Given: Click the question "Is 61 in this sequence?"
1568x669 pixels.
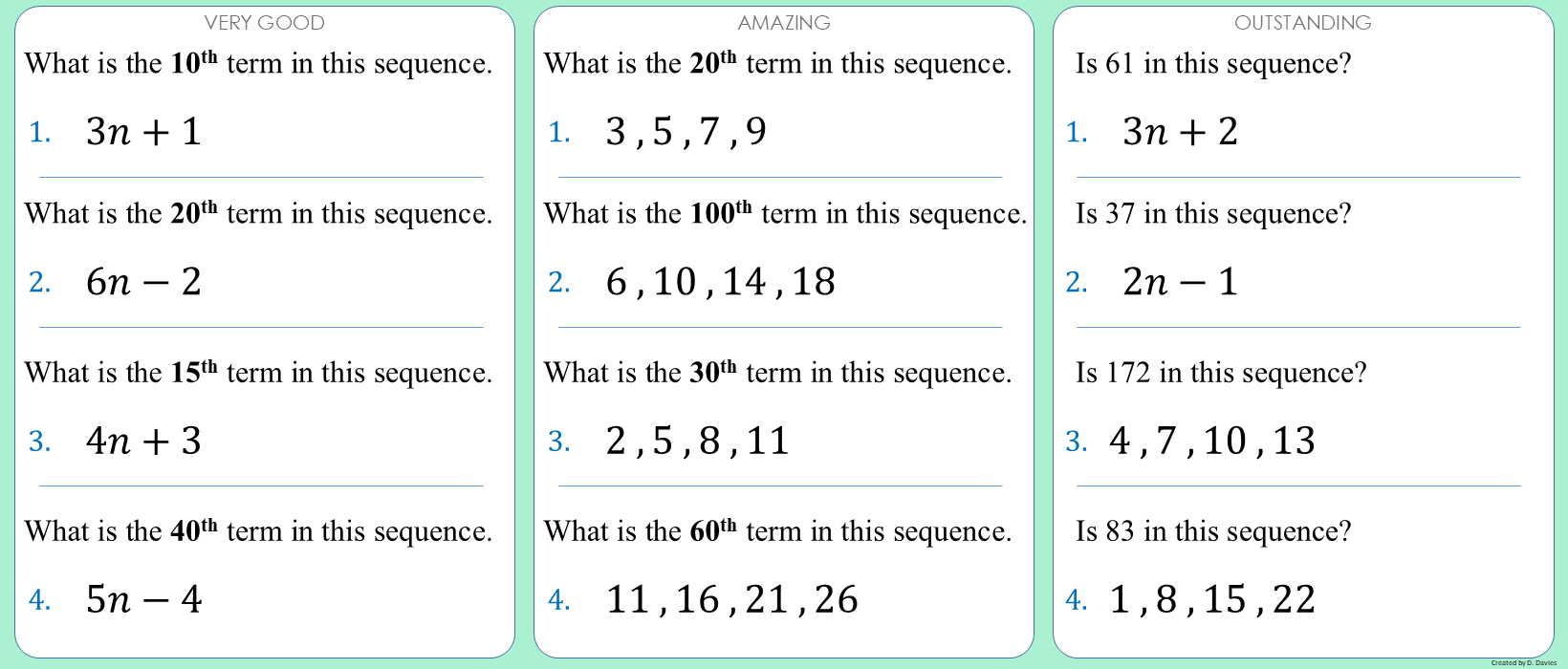Looking at the screenshot, I should coord(1213,64).
